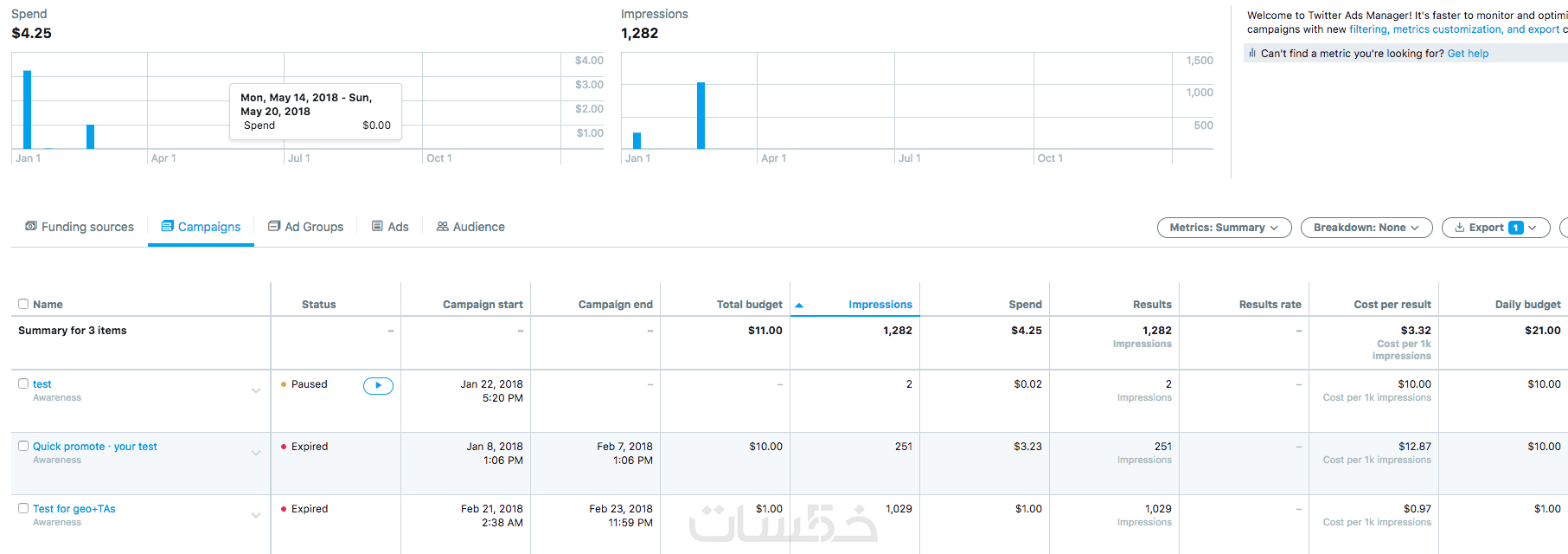Screen dimensions: 1568x554
Task: Check the test campaign checkbox
Action: tap(23, 383)
